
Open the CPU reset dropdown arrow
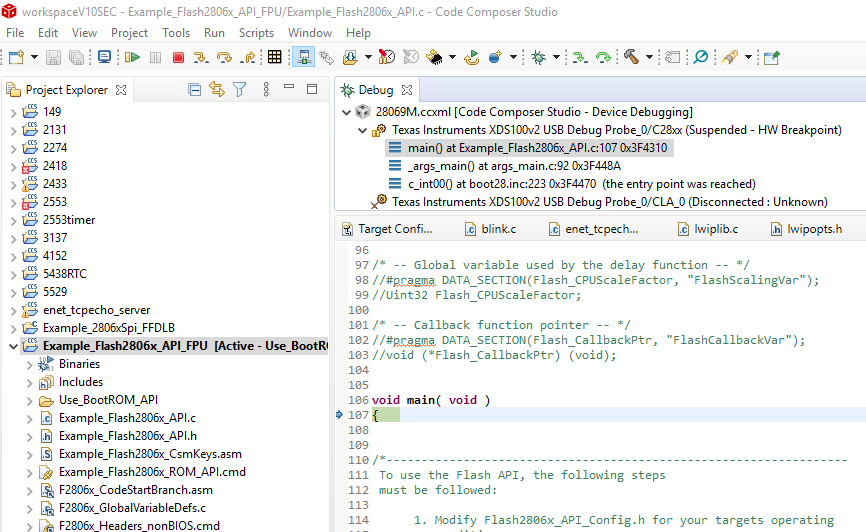[452, 57]
